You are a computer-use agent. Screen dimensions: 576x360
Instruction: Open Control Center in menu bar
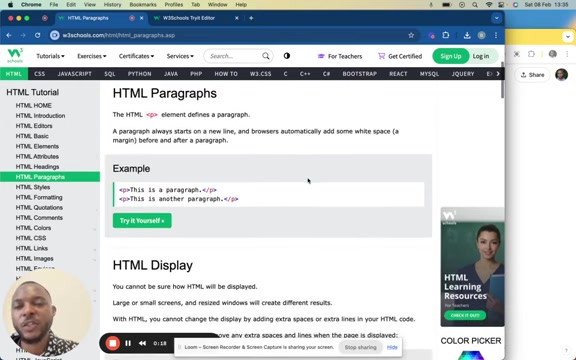click(501, 5)
